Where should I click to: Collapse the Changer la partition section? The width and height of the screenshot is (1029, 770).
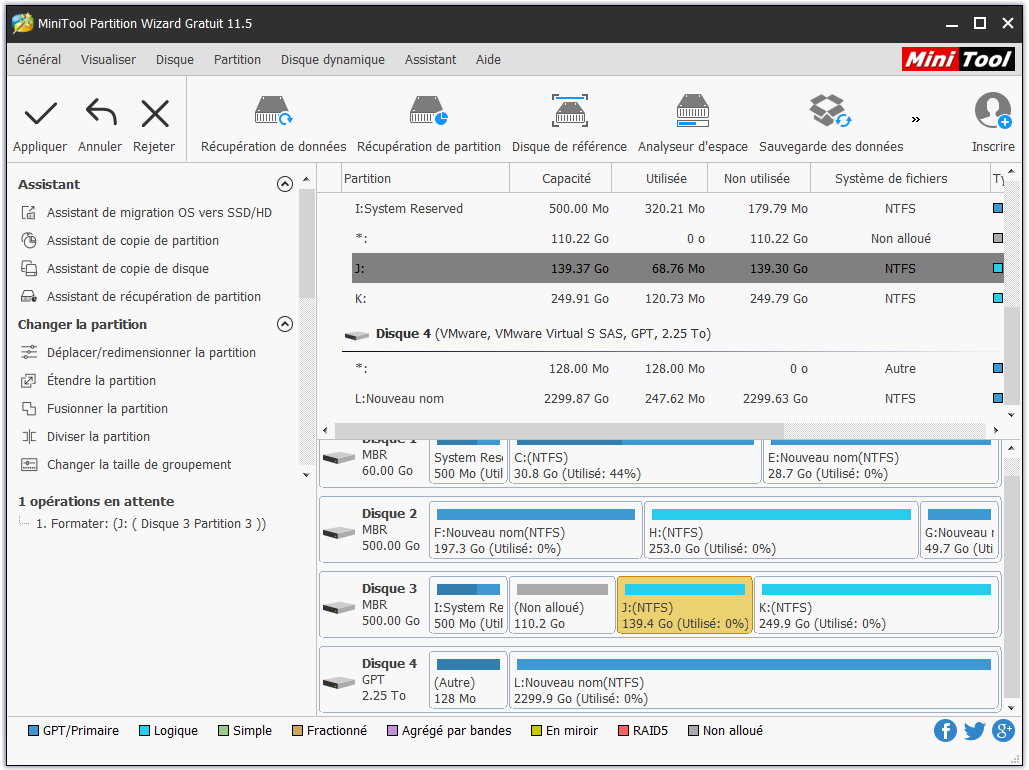tap(285, 324)
